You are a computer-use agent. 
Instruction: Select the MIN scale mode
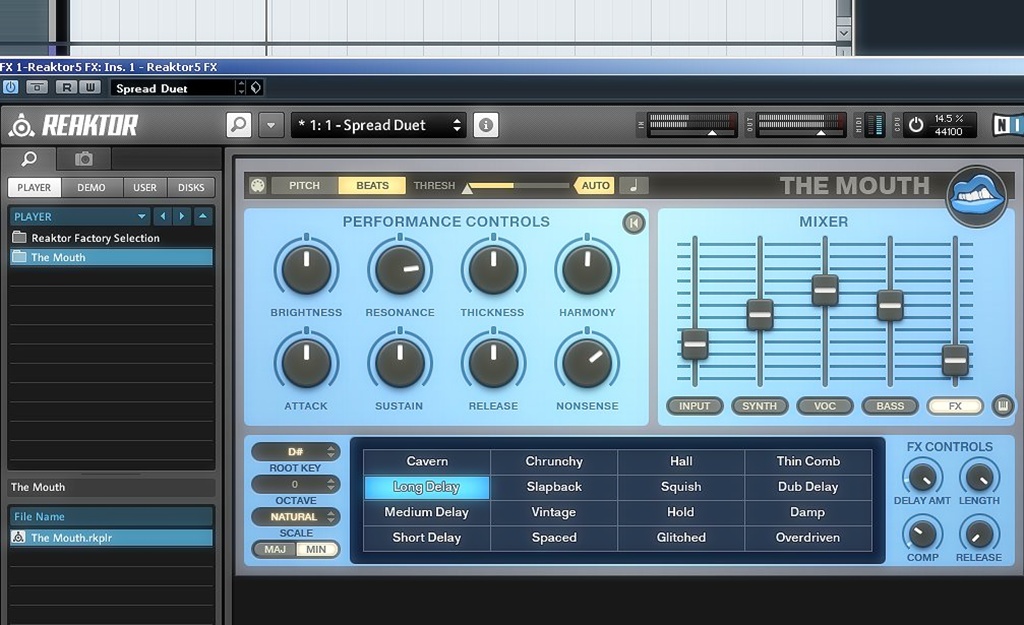tap(317, 549)
